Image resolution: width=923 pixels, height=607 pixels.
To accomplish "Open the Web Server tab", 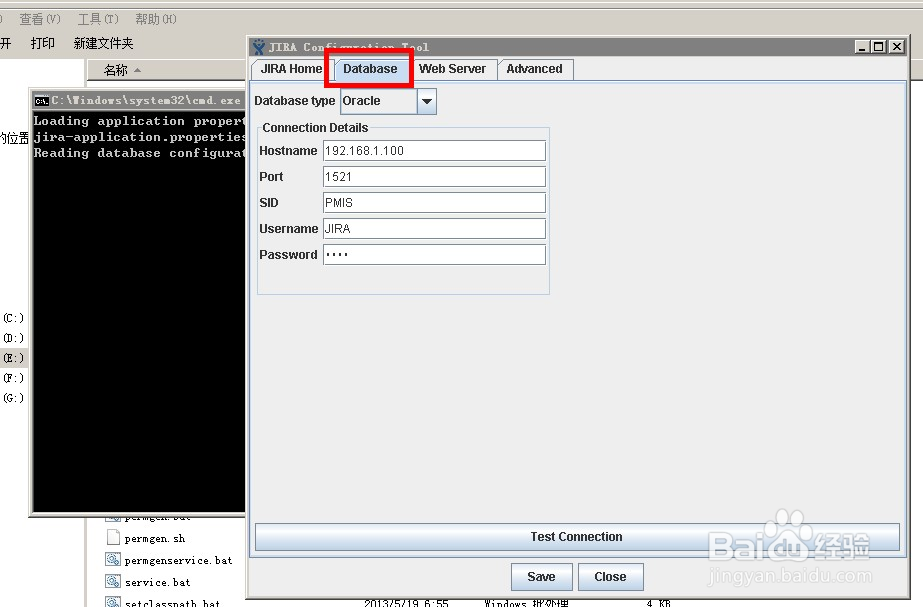I will pyautogui.click(x=452, y=69).
